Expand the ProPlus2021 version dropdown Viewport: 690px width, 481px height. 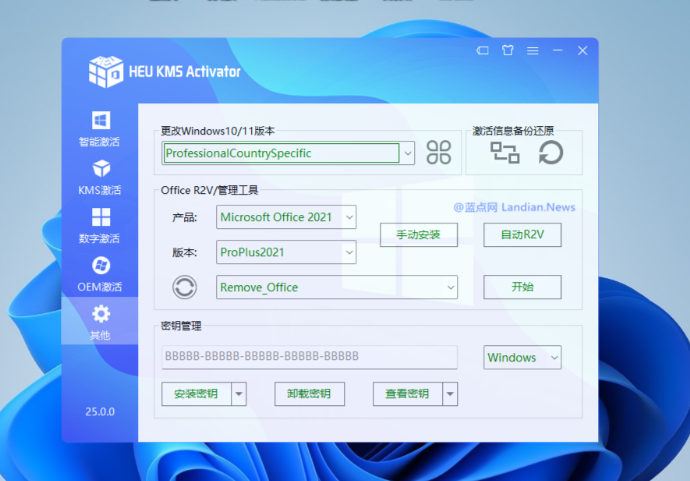click(349, 252)
